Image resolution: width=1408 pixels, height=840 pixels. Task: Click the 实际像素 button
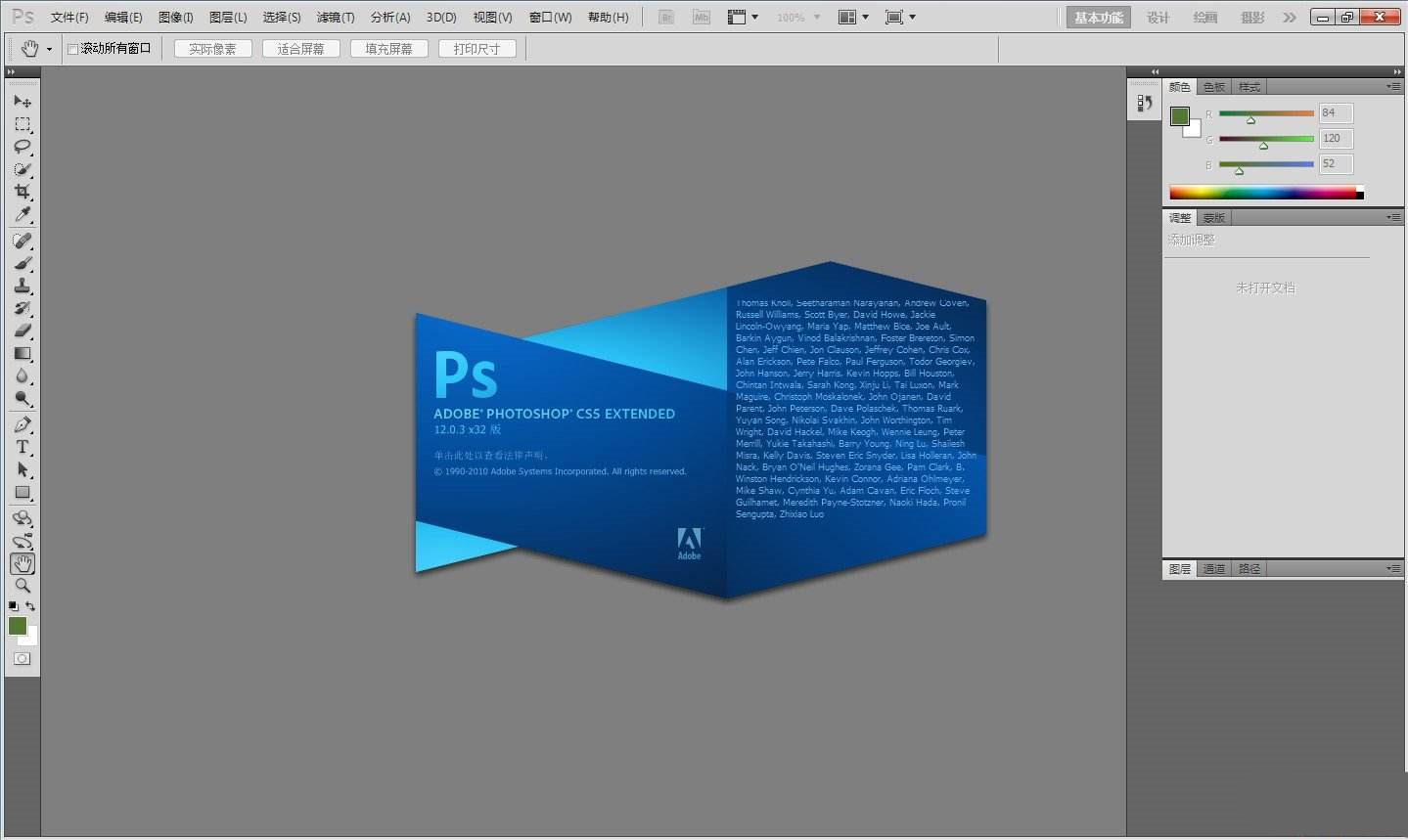tap(212, 49)
